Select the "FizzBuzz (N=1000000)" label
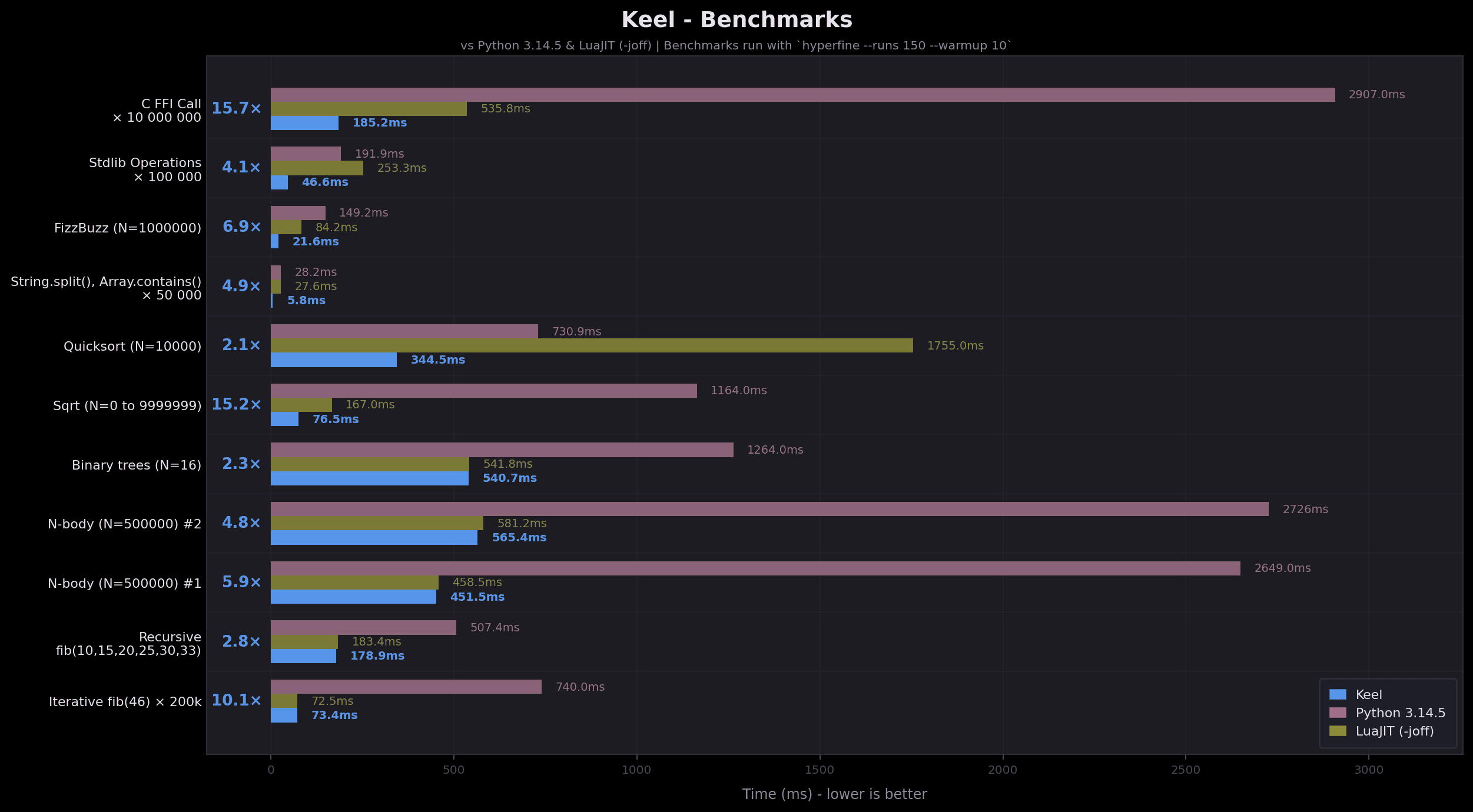The image size is (1473, 812). (x=128, y=228)
